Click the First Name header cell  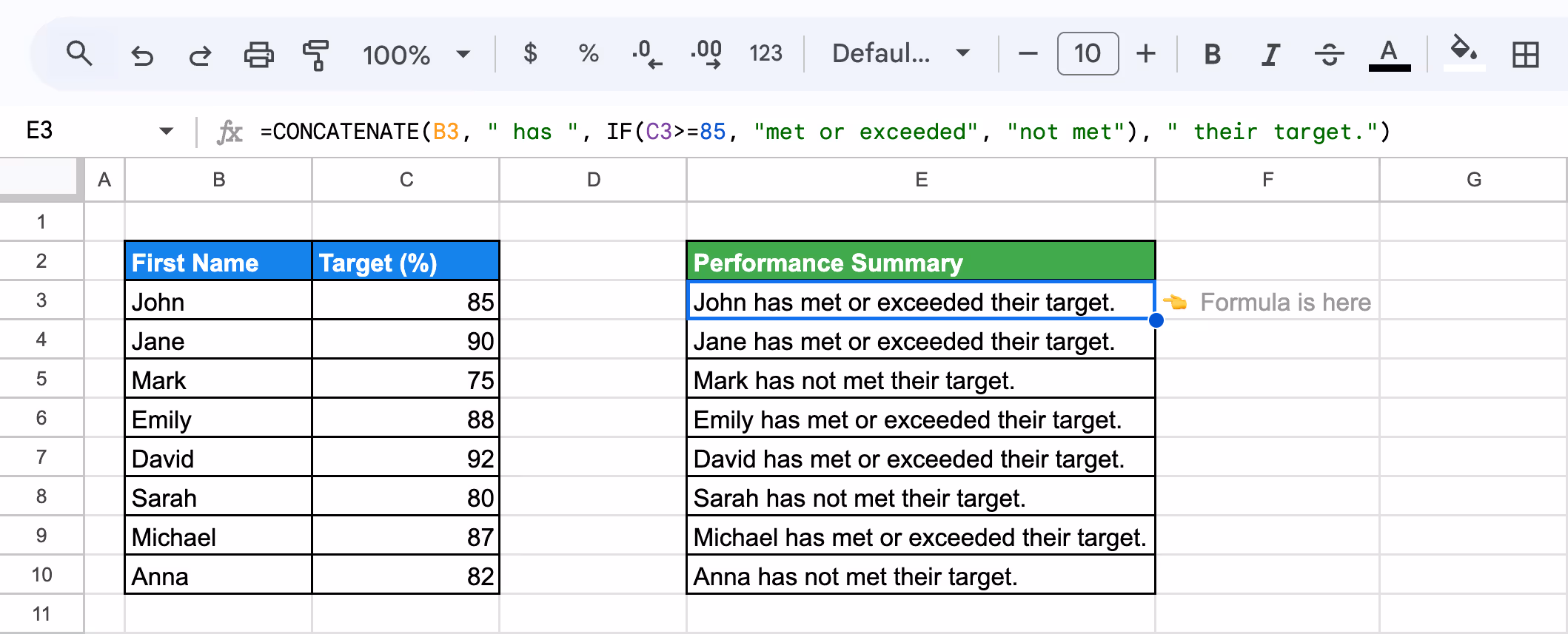218,261
